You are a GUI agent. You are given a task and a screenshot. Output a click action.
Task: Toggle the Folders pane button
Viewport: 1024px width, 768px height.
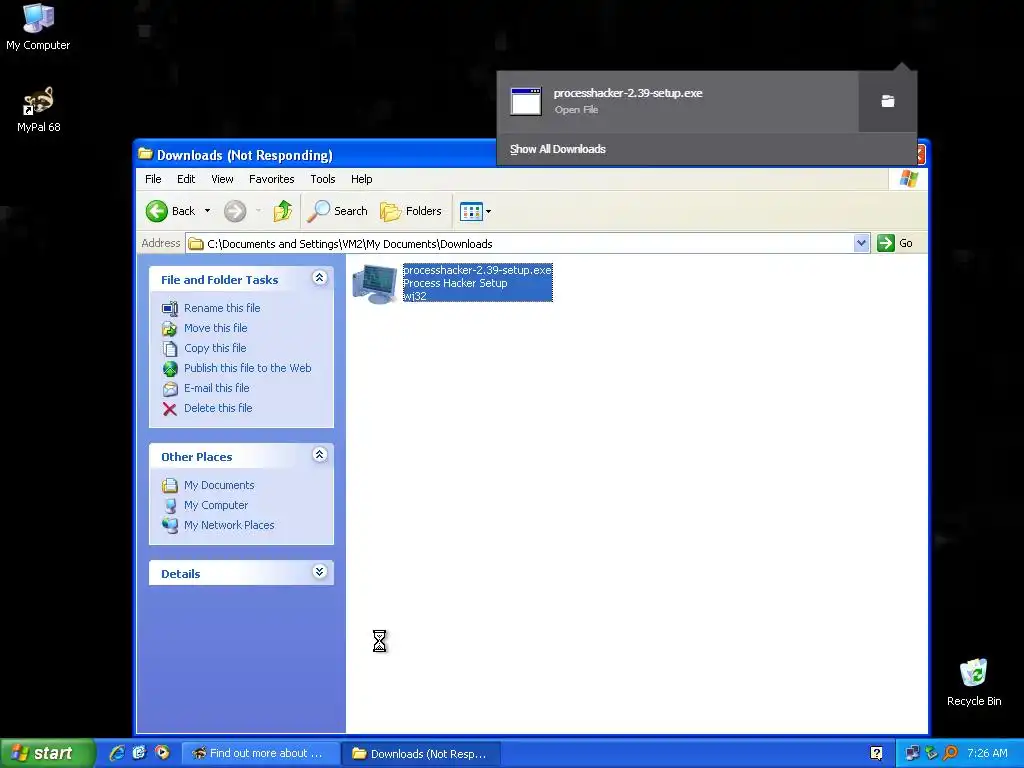411,211
